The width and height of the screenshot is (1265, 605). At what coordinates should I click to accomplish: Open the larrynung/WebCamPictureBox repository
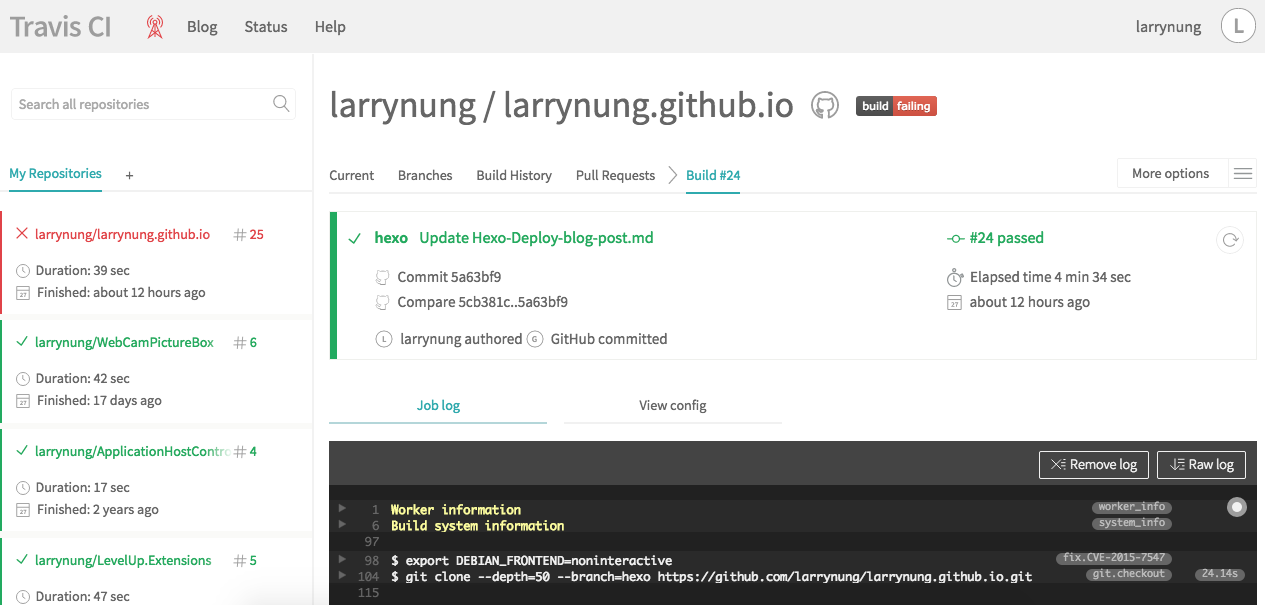click(x=124, y=342)
